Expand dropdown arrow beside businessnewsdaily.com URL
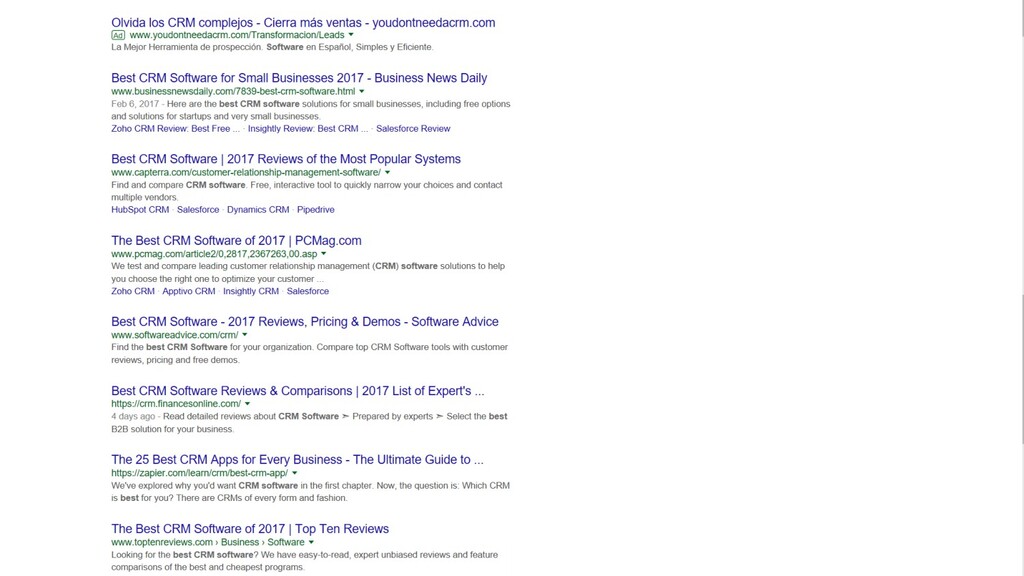This screenshot has height=576, width=1024. [x=361, y=91]
